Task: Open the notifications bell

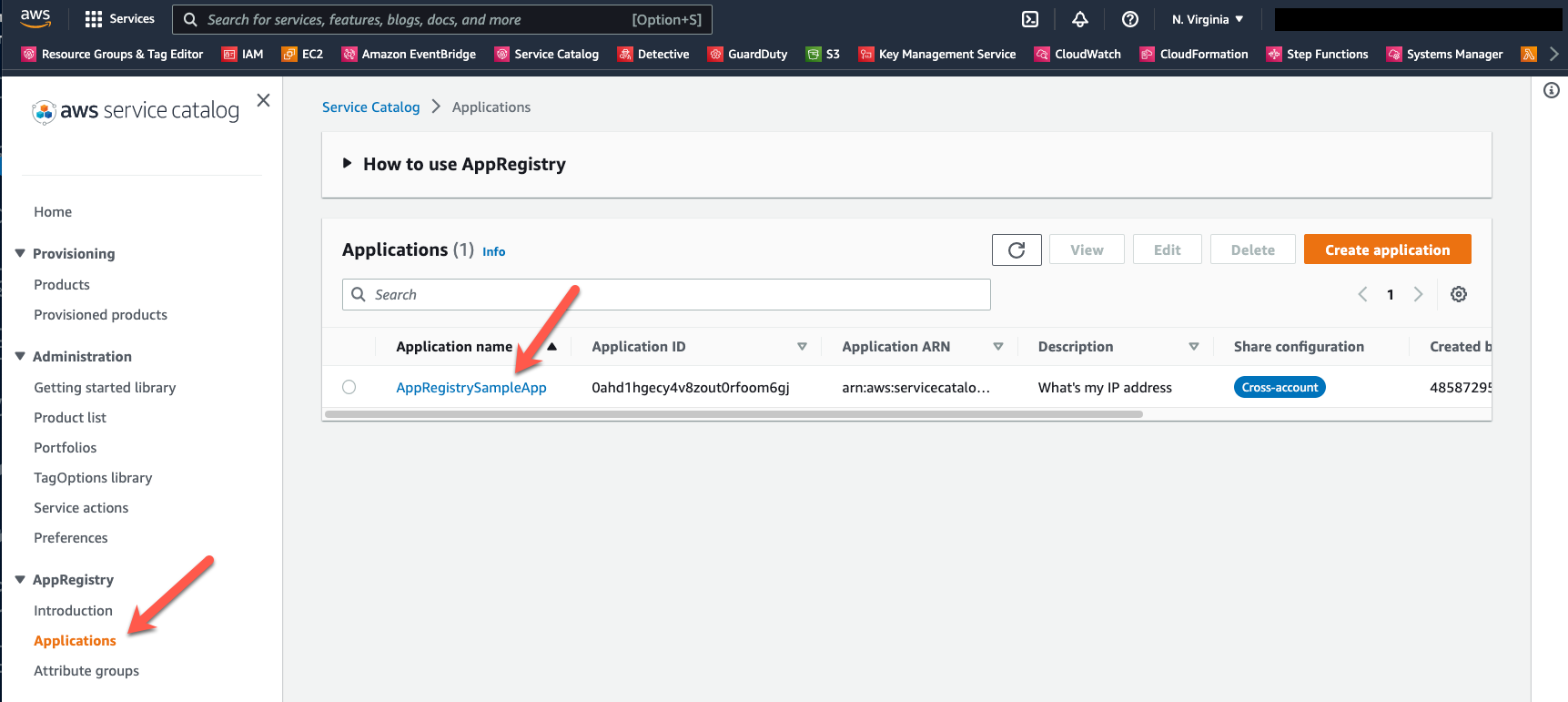Action: [1080, 19]
